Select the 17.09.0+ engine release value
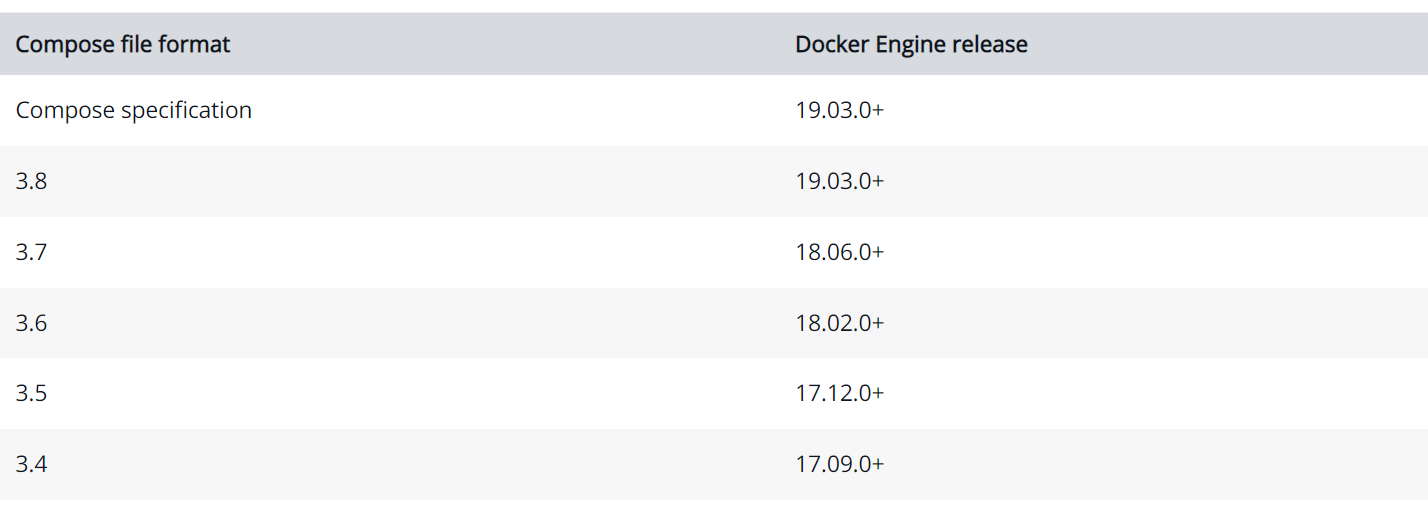1428x515 pixels. [840, 464]
